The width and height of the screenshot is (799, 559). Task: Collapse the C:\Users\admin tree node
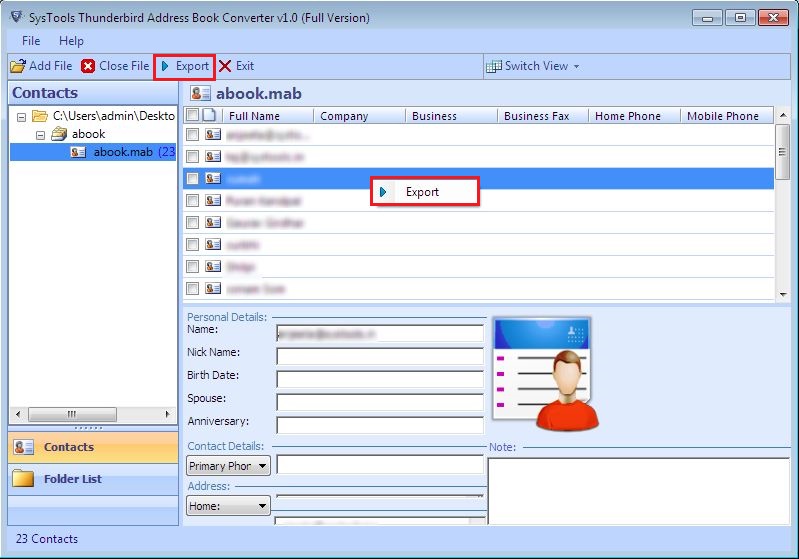pyautogui.click(x=21, y=117)
